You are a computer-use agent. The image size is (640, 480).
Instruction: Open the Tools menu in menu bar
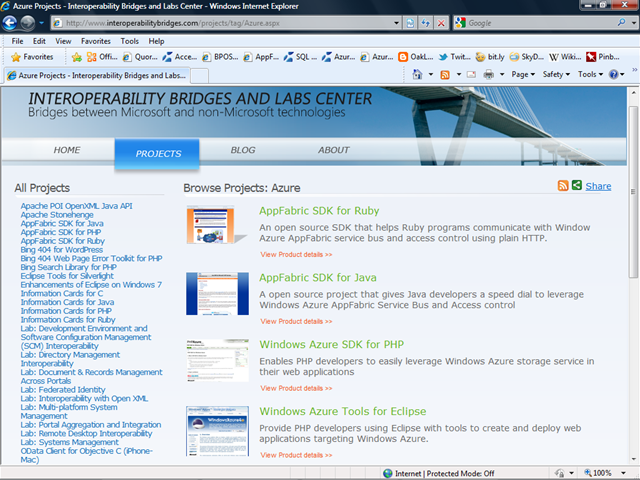tap(129, 41)
